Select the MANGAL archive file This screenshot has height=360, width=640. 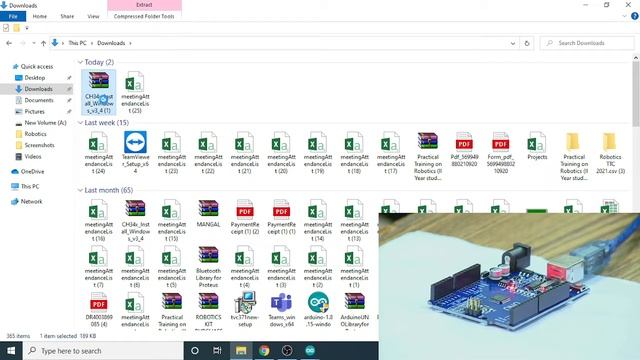tap(208, 213)
